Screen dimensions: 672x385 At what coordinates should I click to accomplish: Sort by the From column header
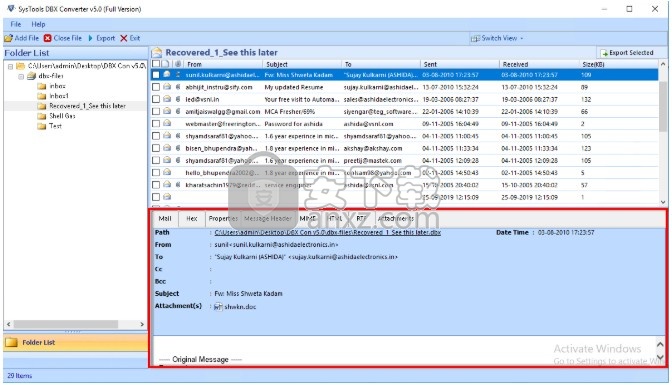coord(223,64)
